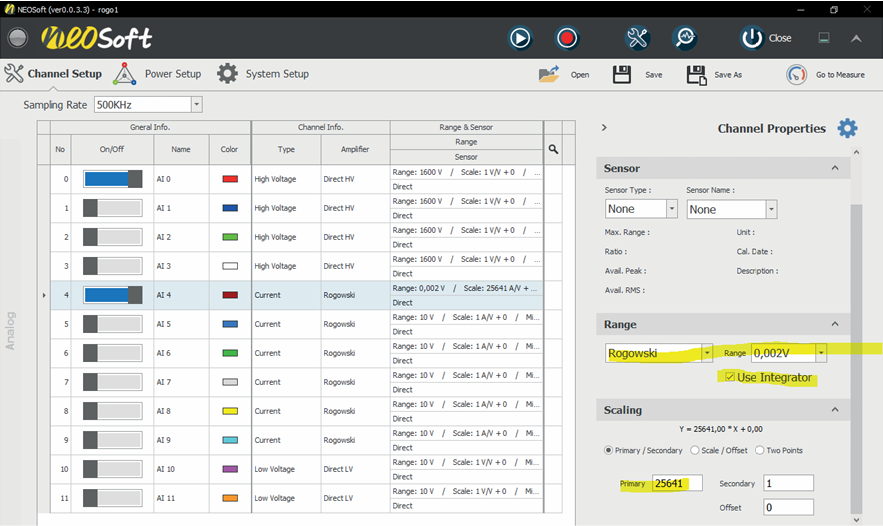This screenshot has width=883, height=526.
Task: Click the Offset value input field
Action: [788, 507]
